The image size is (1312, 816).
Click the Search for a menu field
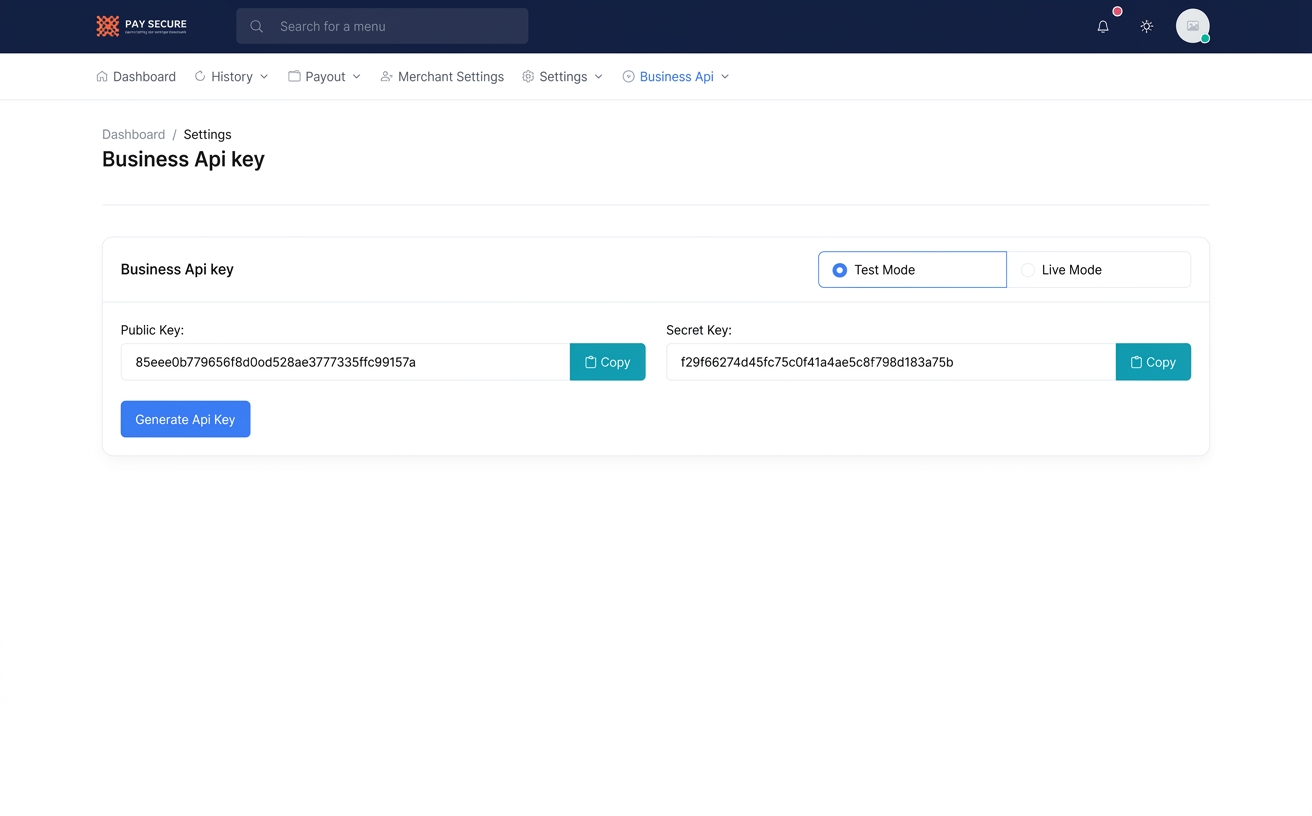point(382,26)
